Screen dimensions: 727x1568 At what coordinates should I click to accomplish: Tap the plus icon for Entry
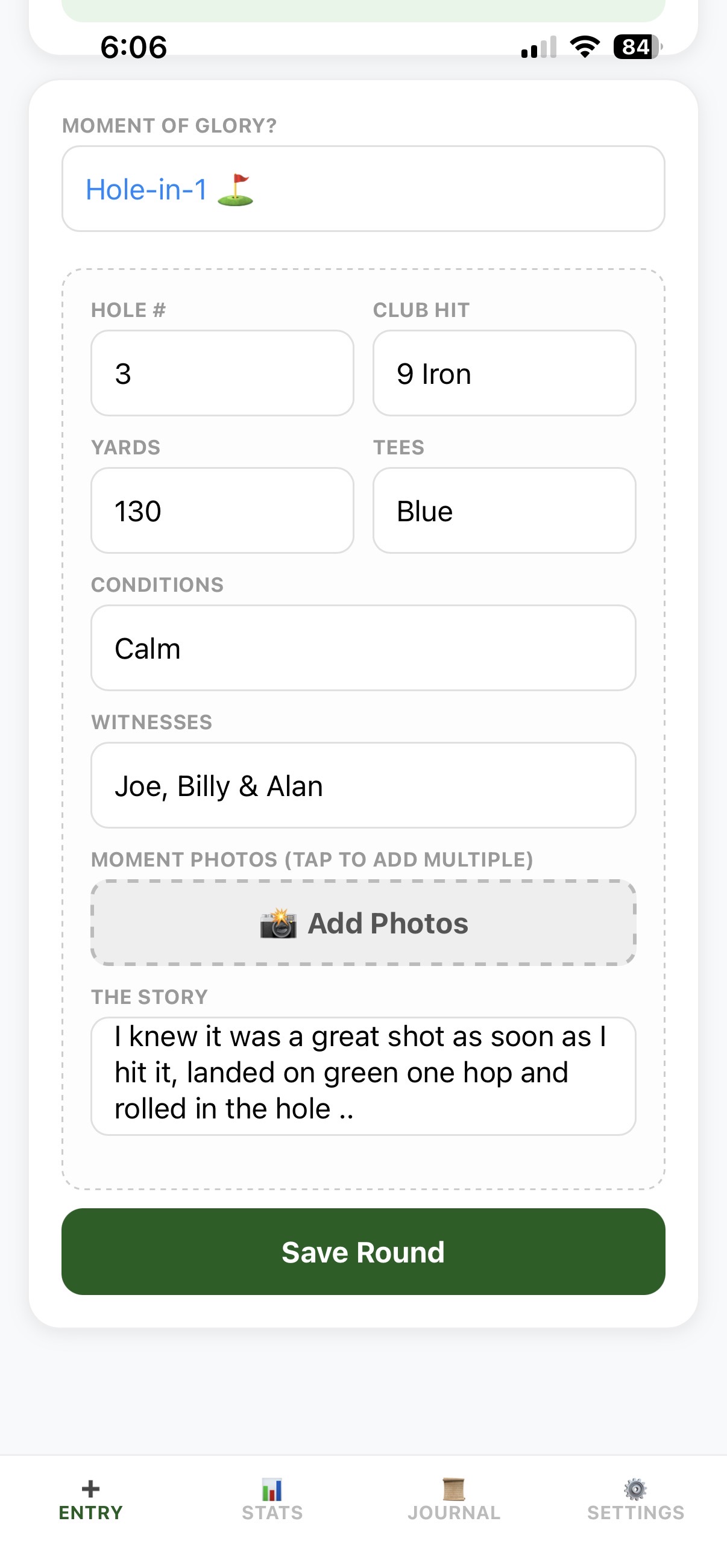pos(90,1488)
